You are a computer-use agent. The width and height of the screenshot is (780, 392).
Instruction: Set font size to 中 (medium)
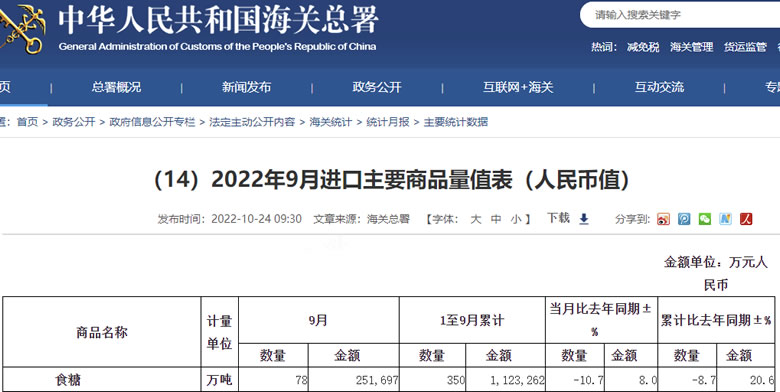496,219
